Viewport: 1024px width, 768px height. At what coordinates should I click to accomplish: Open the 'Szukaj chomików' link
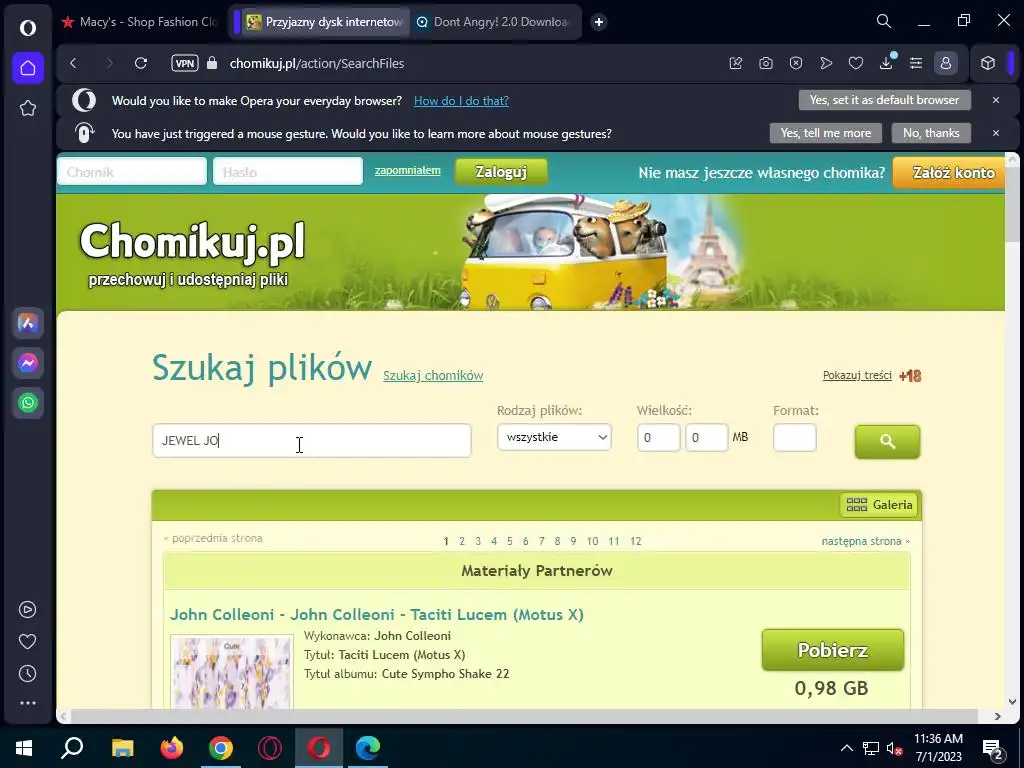[433, 376]
